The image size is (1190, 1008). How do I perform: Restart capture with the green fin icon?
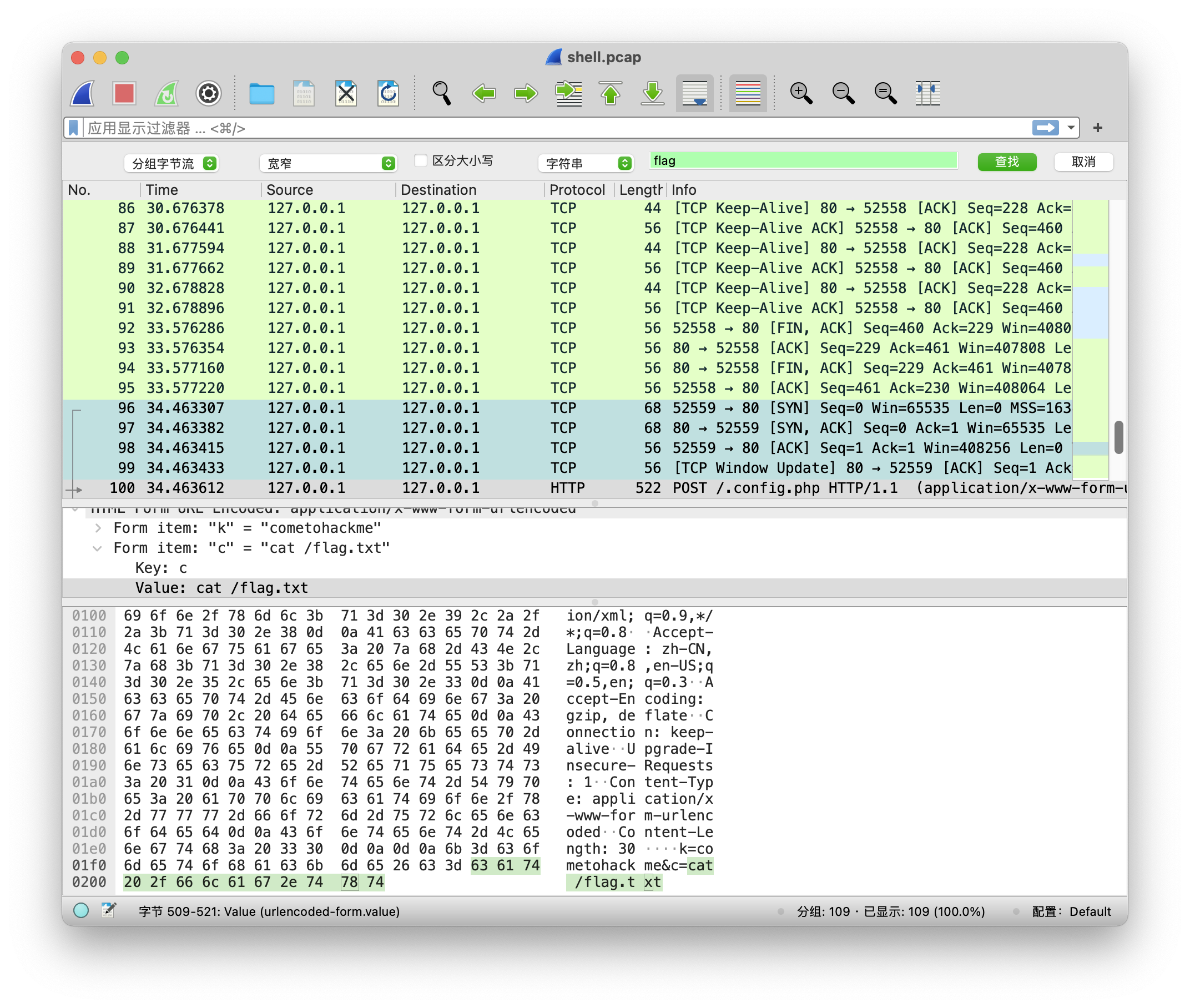167,93
